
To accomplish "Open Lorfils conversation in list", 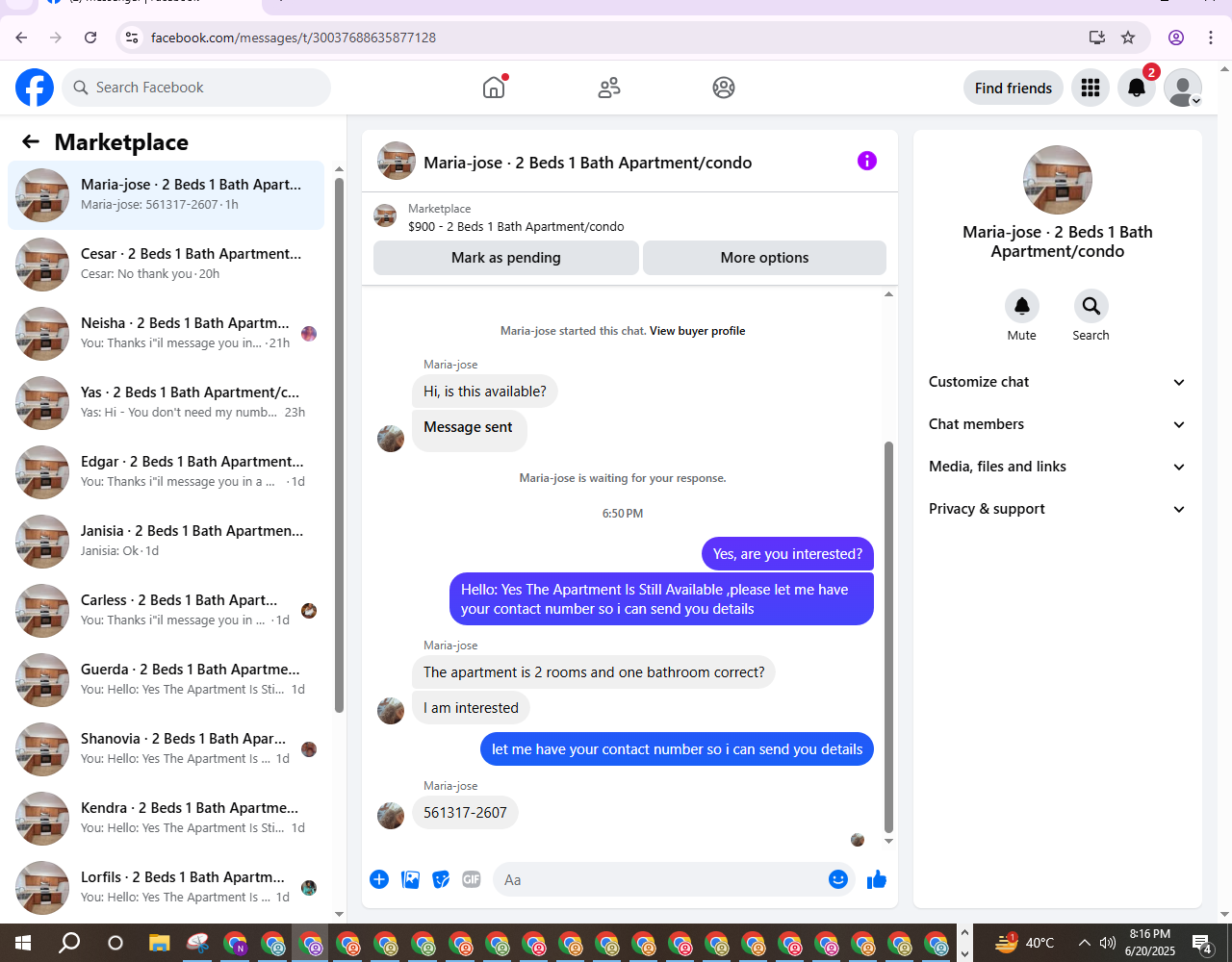I will pos(166,888).
